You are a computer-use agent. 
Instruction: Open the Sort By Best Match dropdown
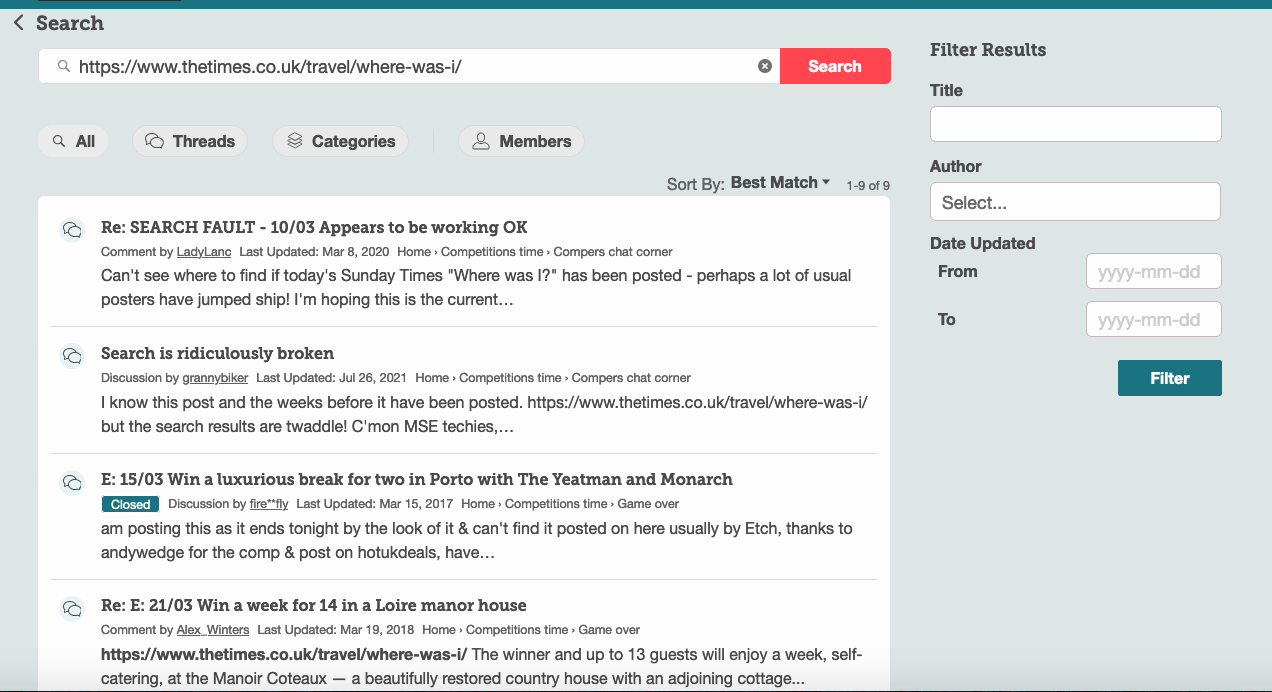[780, 183]
